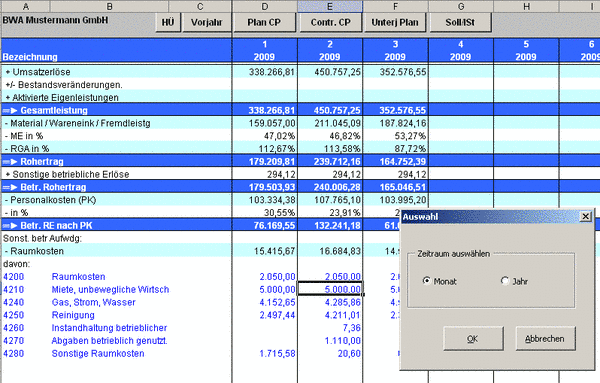Click the Sonst. betr Aufwdg: label
600x383 pixels.
(x=42, y=238)
